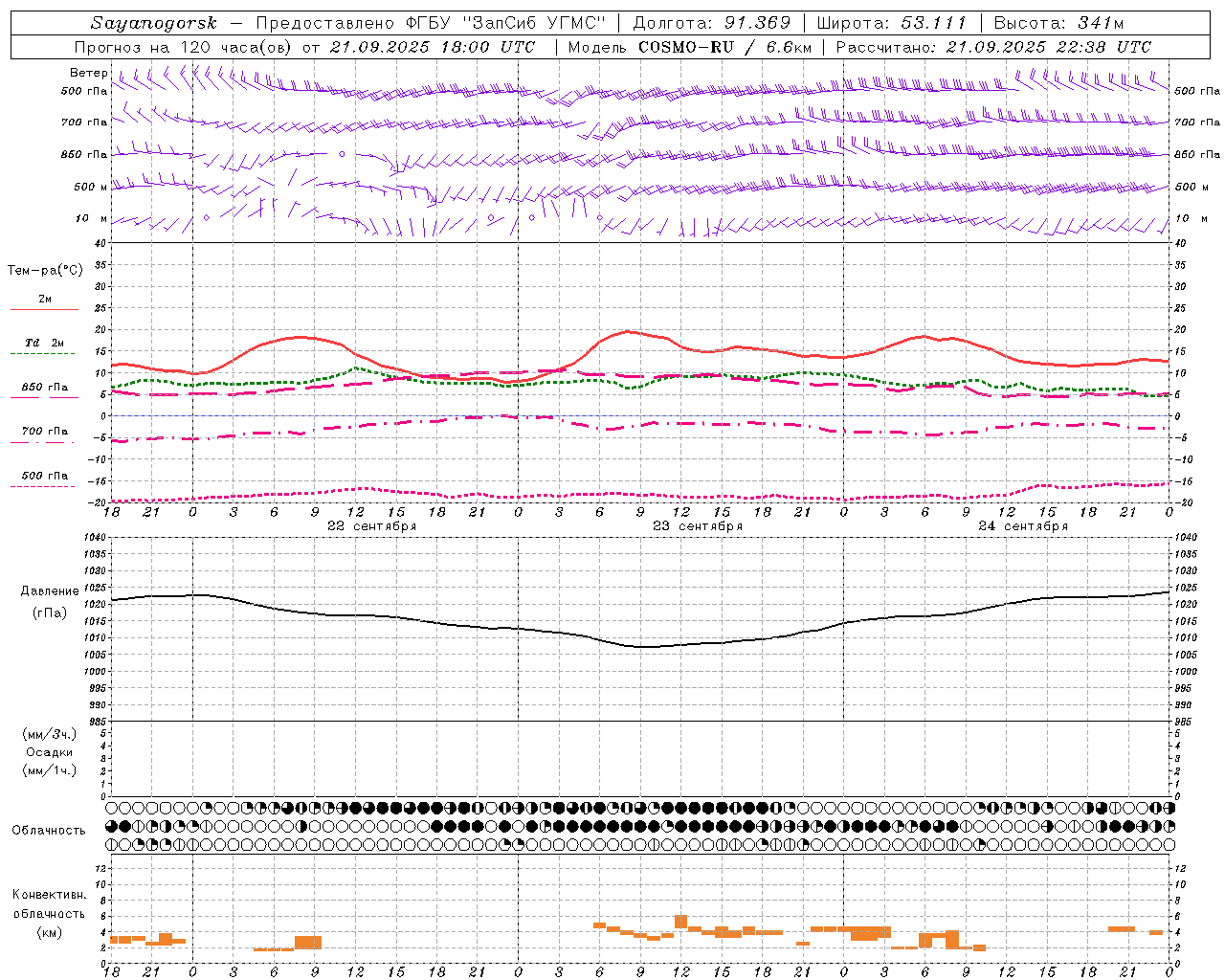Click the left pressure axis value '1040'
This screenshot has height=980, width=1225.
93,538
